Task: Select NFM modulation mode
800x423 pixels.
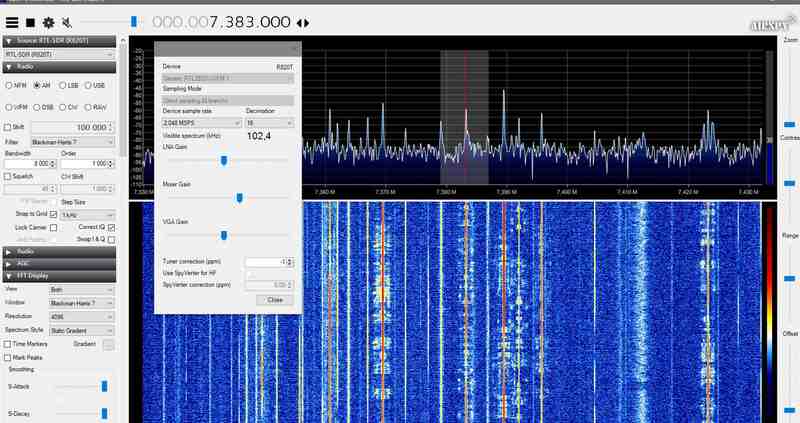Action: click(x=9, y=86)
